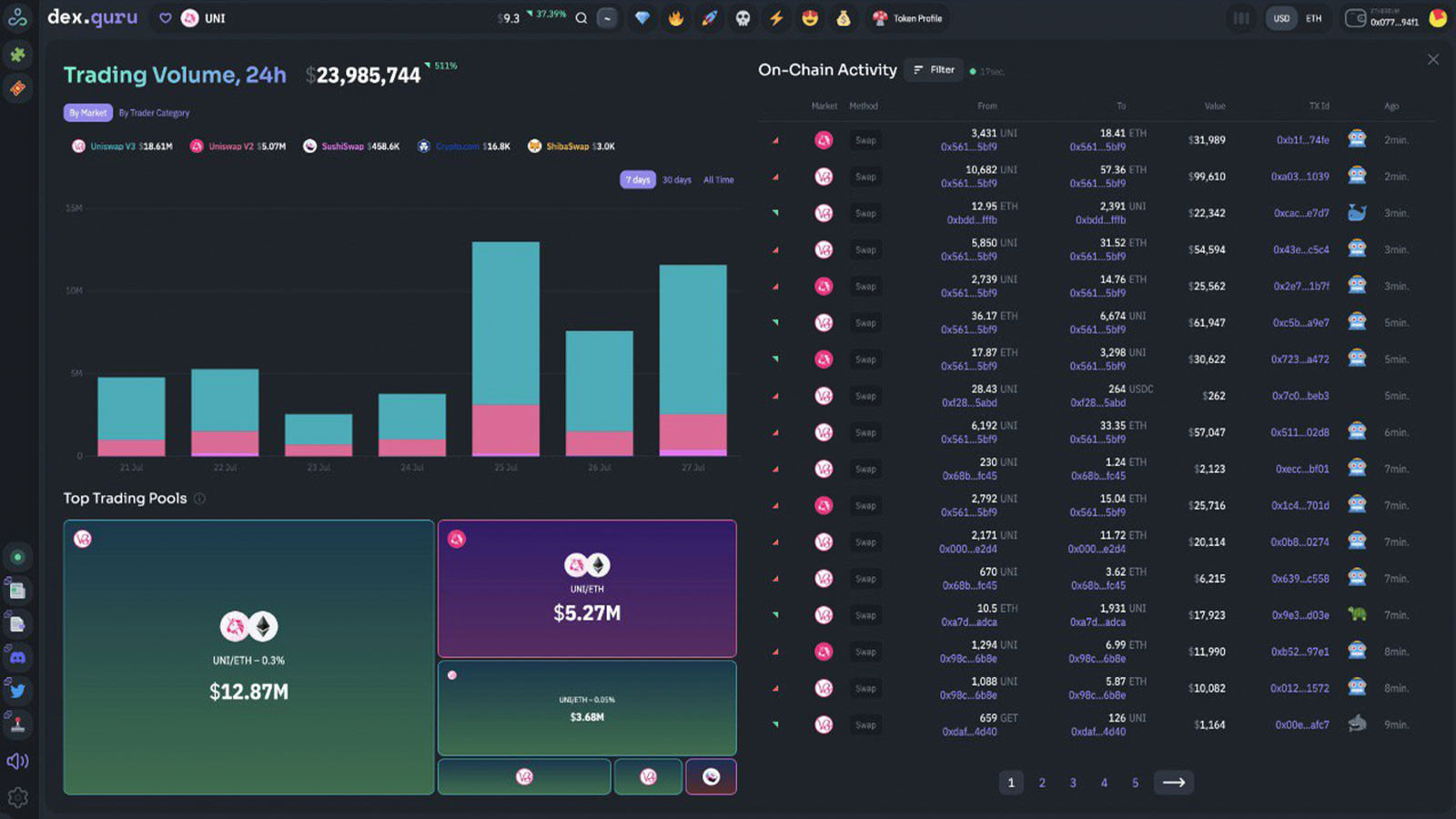
Task: Select the By Market tab
Action: [87, 113]
